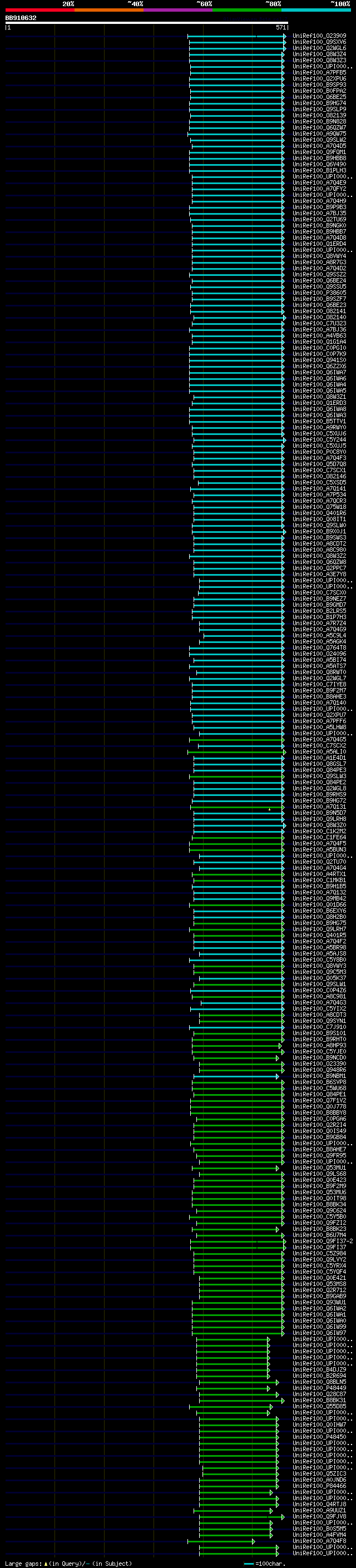Select the white query sequence bar

[147, 23]
